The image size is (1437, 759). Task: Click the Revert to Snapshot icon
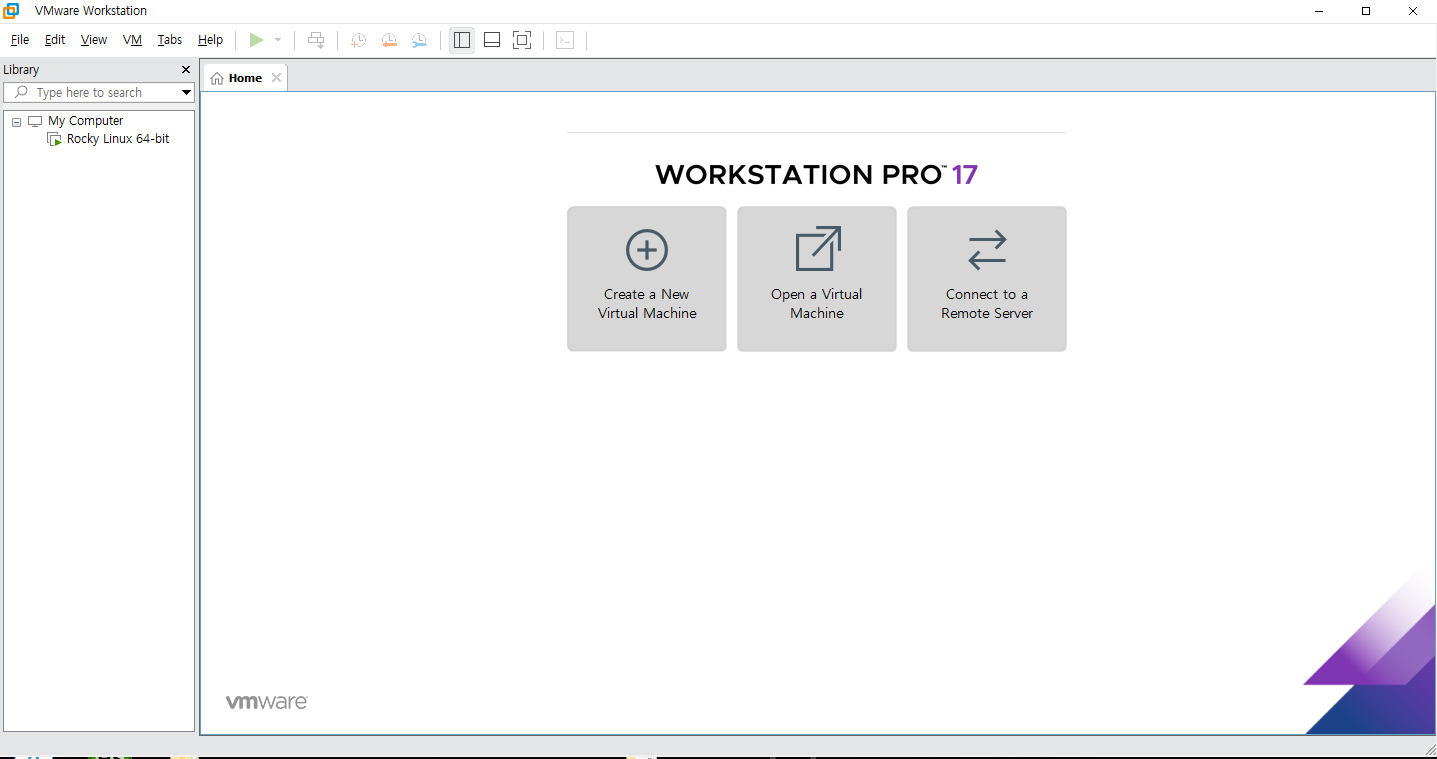(389, 40)
